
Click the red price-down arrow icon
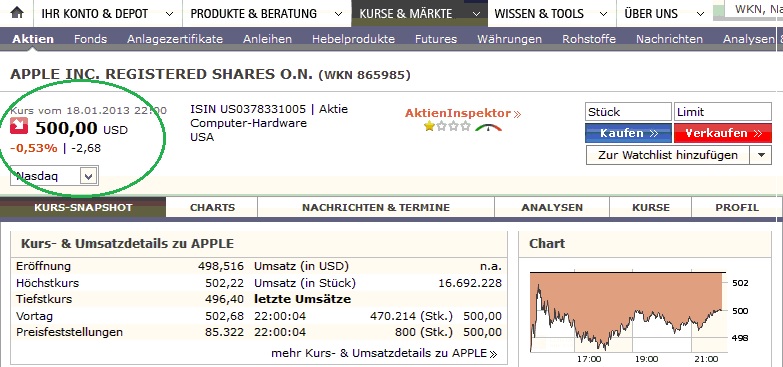(x=19, y=127)
